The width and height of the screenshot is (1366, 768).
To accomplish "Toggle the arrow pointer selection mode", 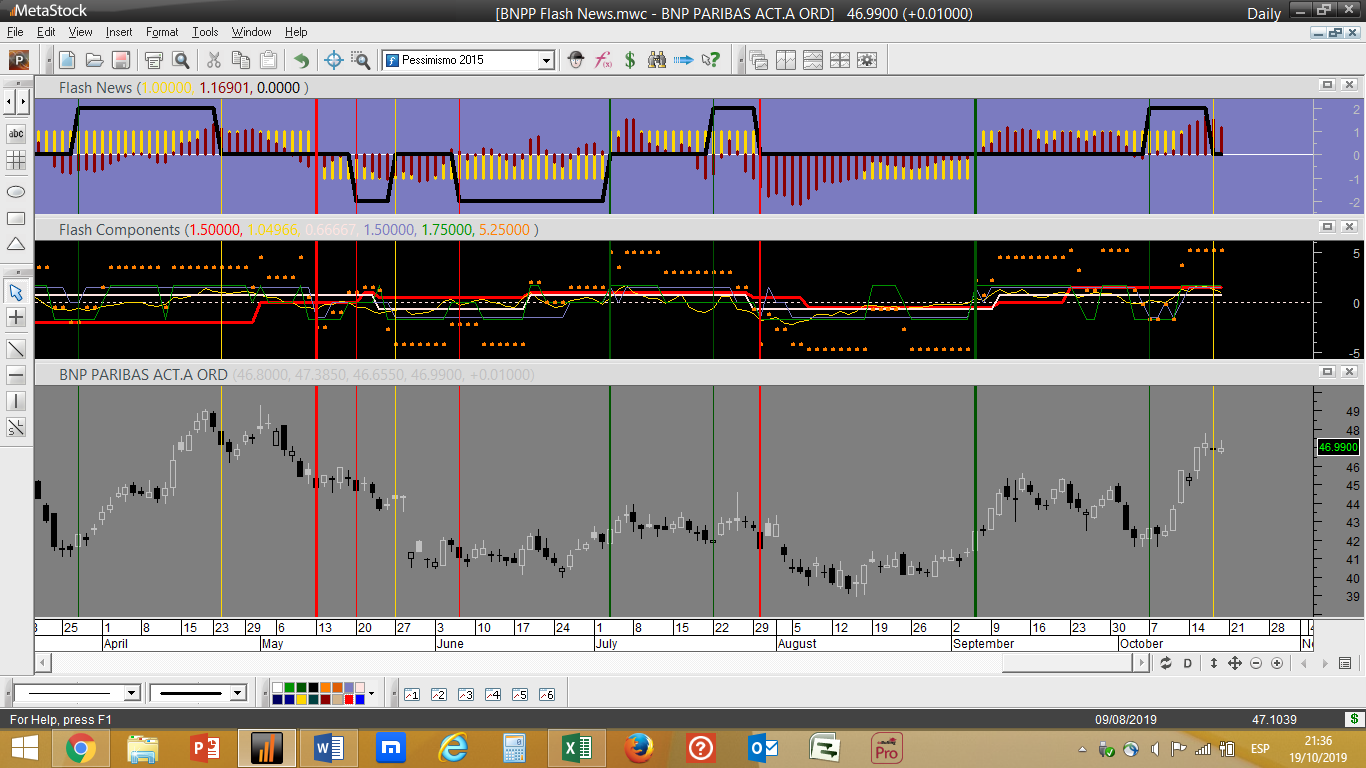I will click(16, 292).
